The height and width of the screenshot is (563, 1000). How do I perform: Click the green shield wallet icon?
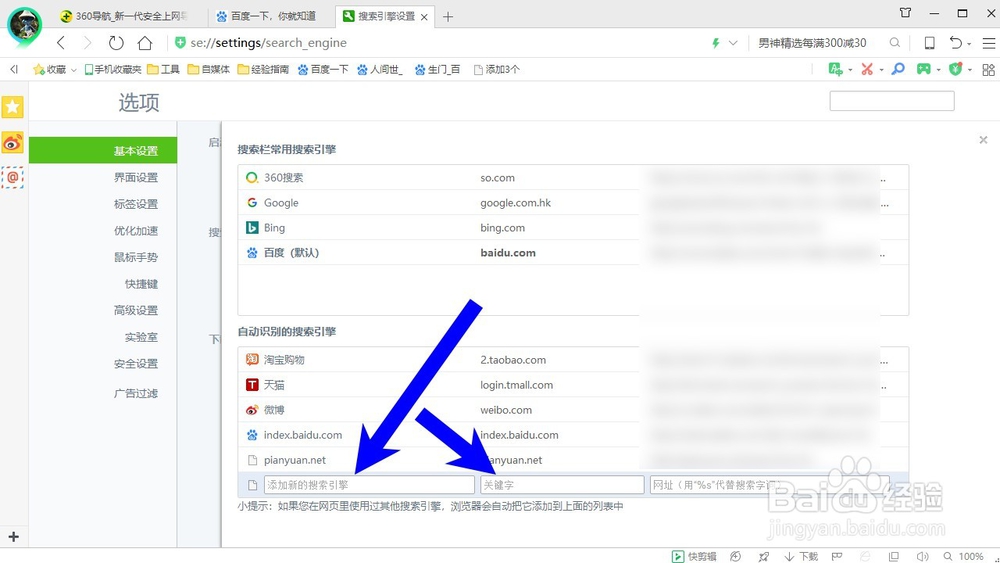point(955,69)
